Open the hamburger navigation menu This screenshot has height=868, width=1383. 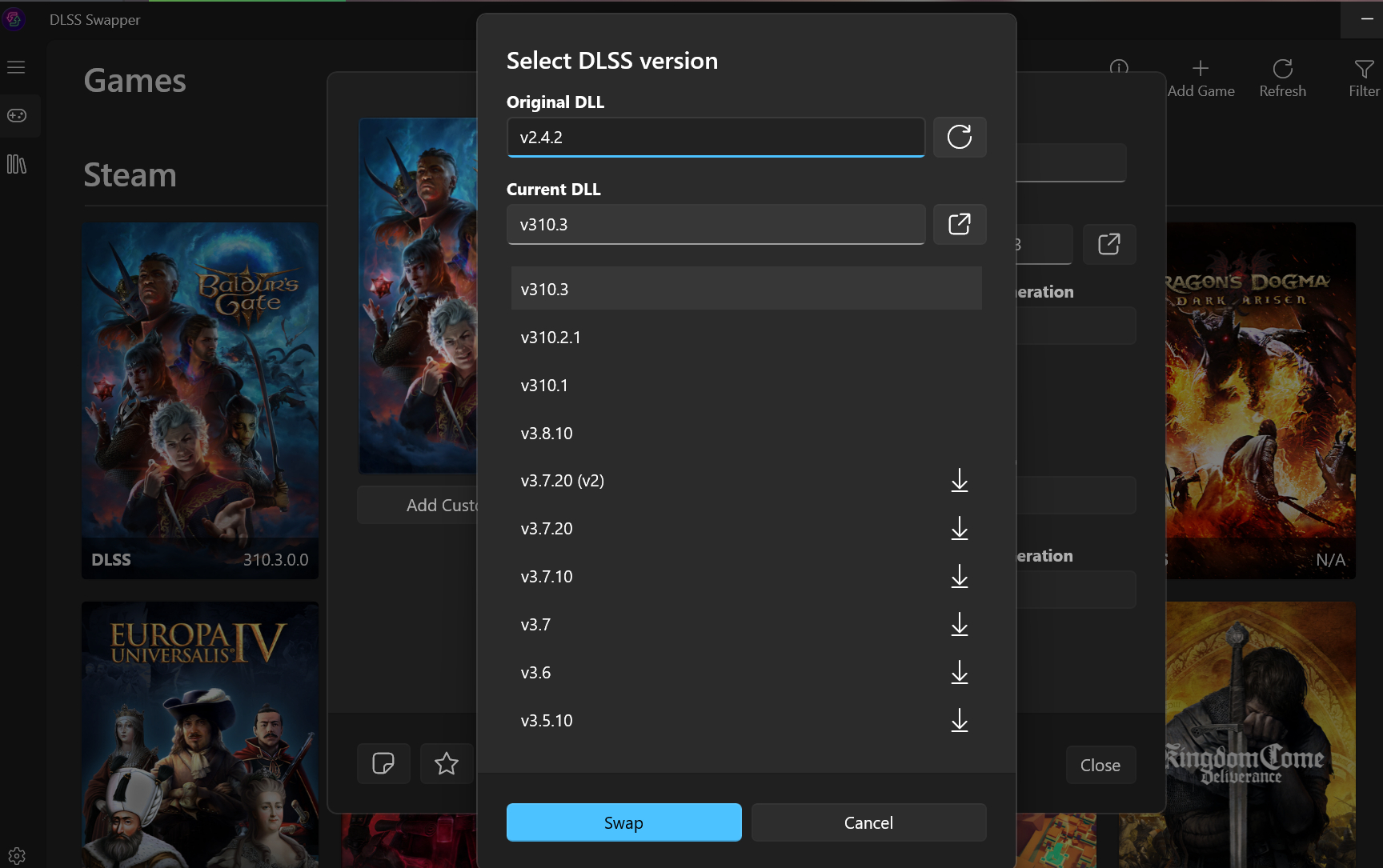pos(17,67)
